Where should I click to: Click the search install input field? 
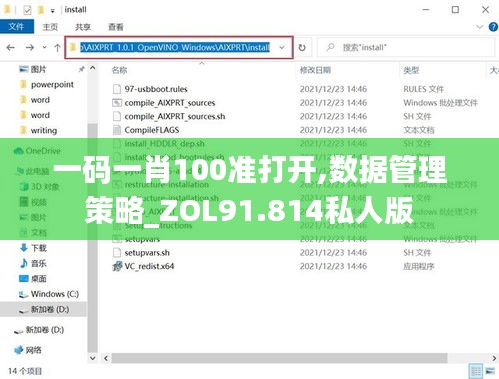406,48
